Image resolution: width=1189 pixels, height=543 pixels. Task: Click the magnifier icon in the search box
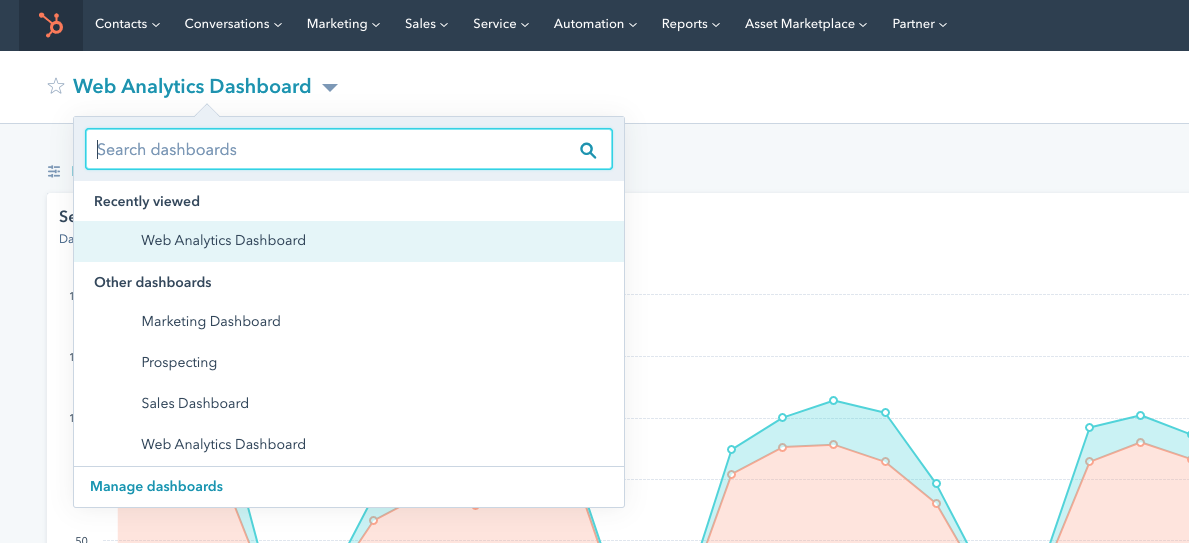click(588, 150)
